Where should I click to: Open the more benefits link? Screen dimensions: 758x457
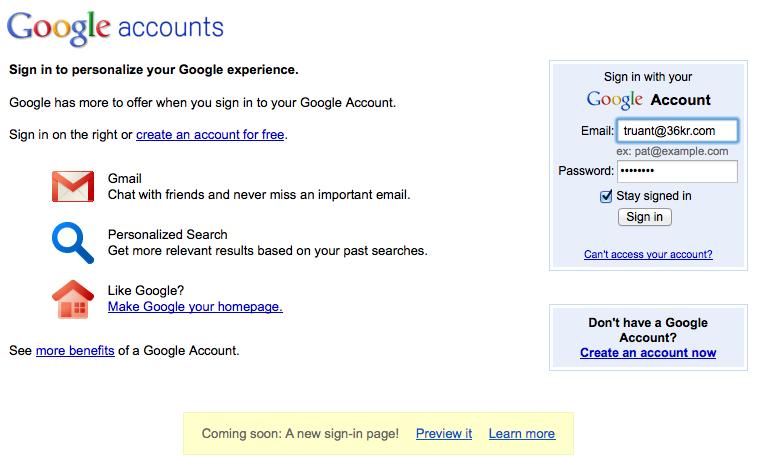75,351
